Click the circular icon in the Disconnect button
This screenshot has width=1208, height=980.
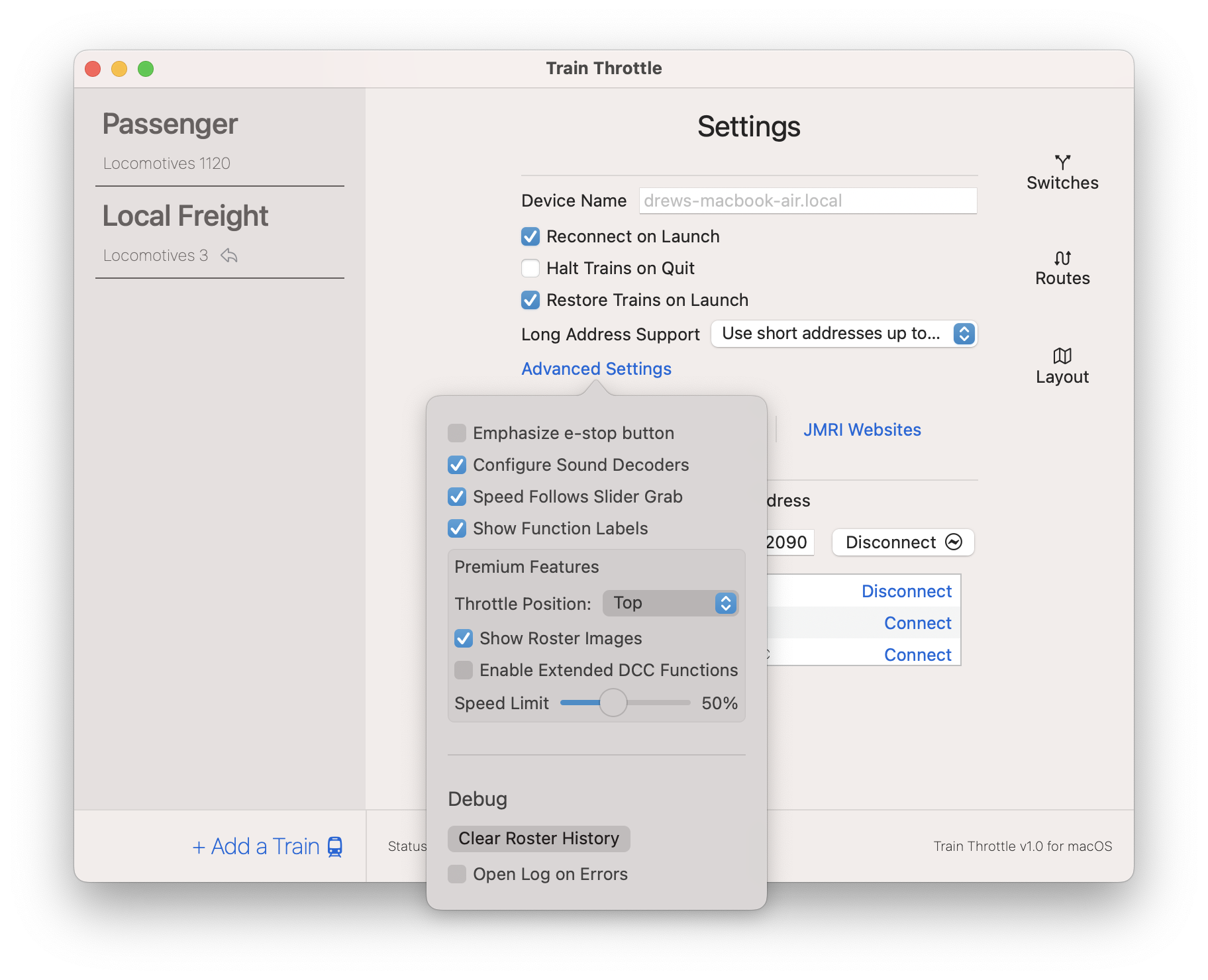(x=954, y=542)
